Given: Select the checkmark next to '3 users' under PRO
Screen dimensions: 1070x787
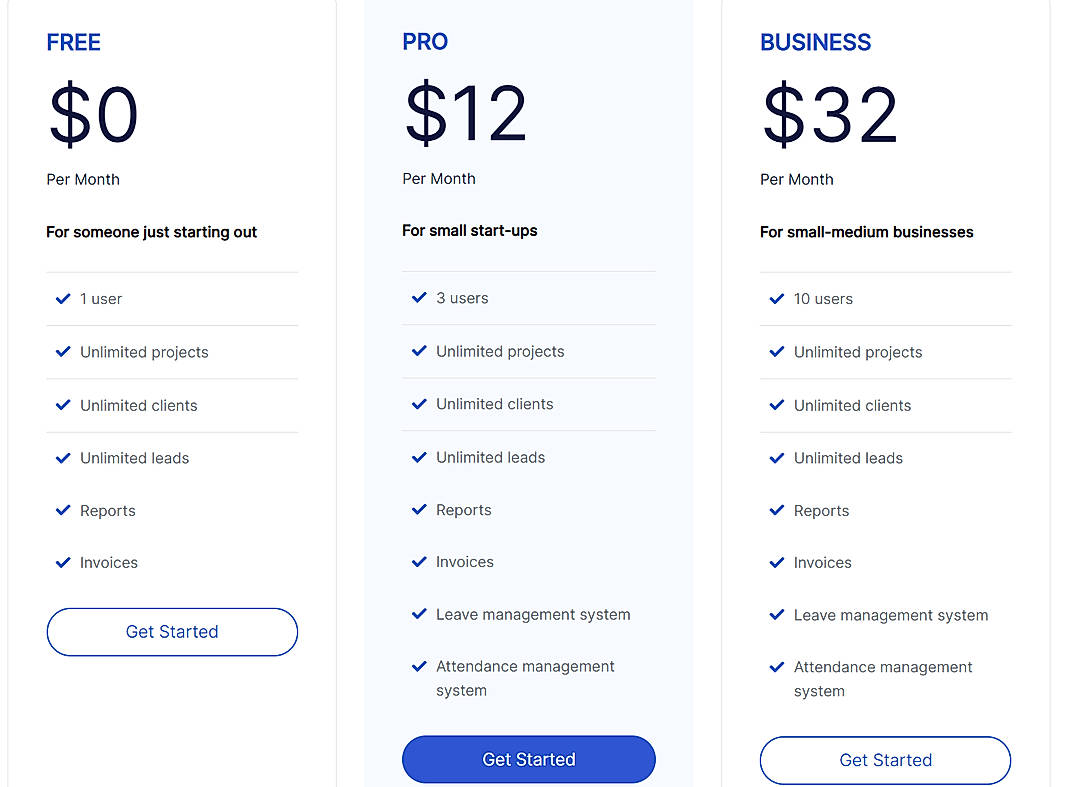Looking at the screenshot, I should (x=418, y=297).
